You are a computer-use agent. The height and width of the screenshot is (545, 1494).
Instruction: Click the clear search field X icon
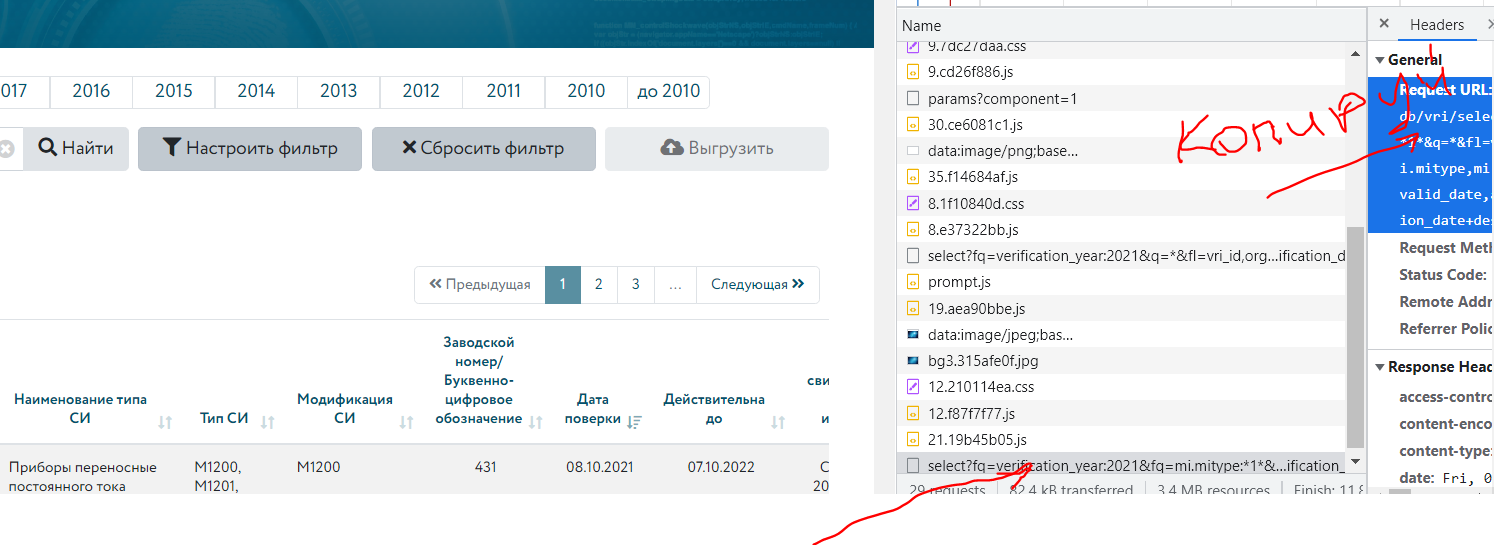point(7,149)
